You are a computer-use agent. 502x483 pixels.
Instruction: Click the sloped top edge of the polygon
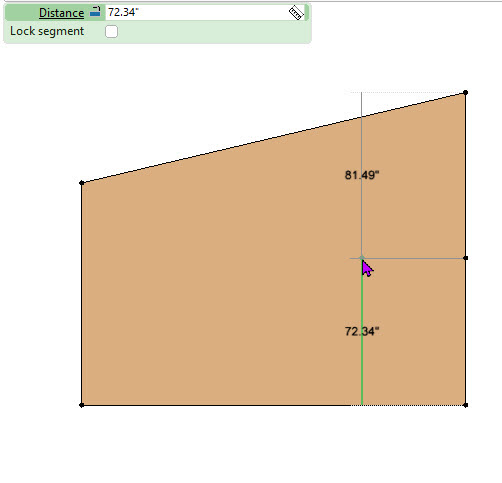[273, 138]
